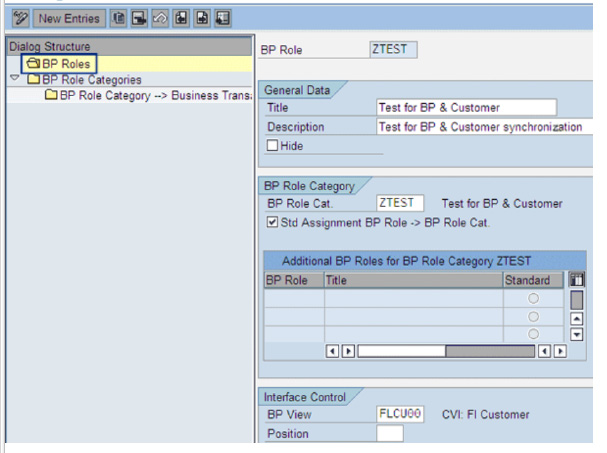Click the table vertical scrollbar thumb
The image size is (607, 453).
577,300
